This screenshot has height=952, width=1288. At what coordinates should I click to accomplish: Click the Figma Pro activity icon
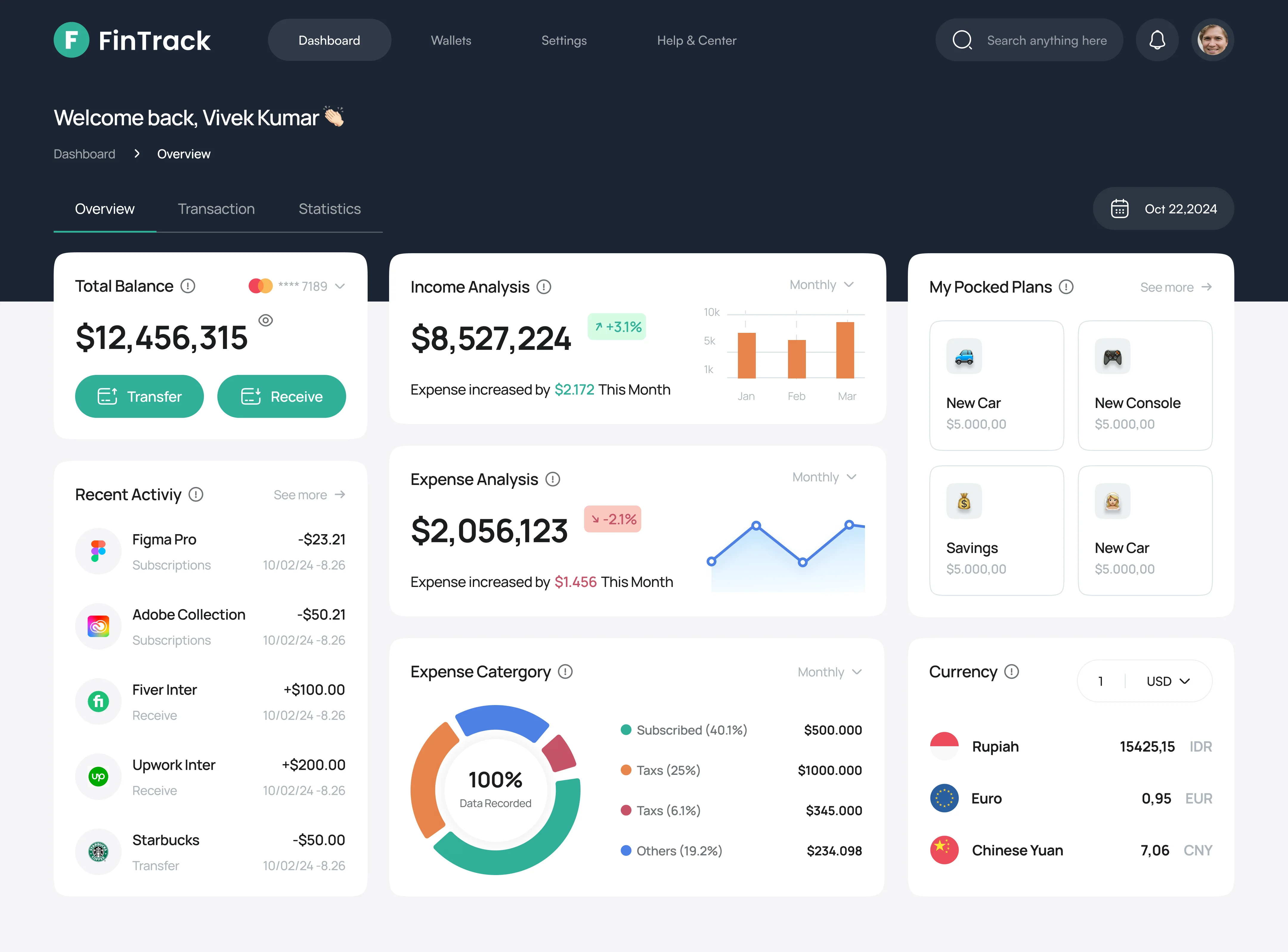coord(98,551)
